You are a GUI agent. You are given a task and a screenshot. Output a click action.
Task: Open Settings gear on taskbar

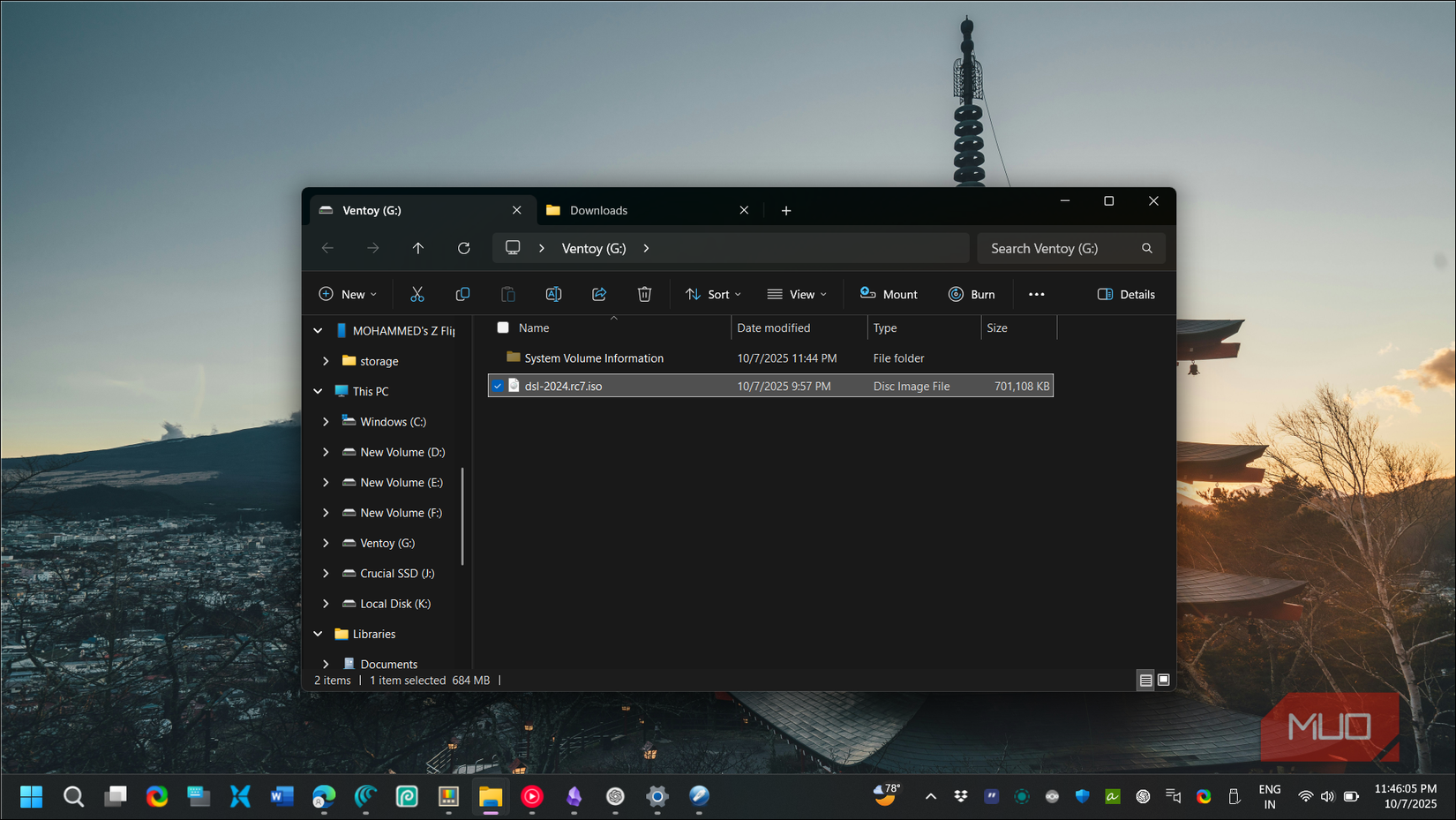pos(657,796)
